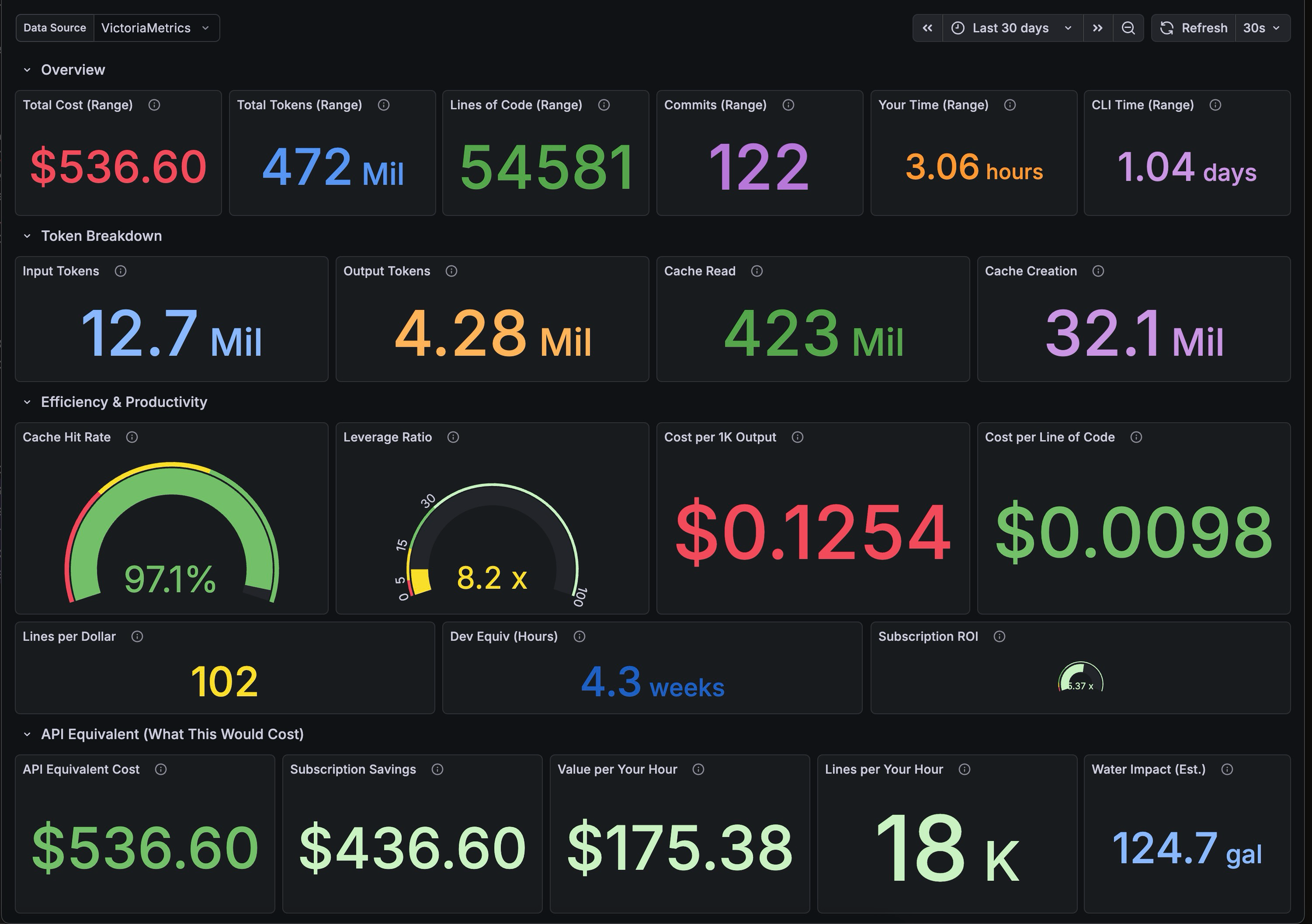
Task: Collapse the Overview row
Action: point(27,71)
